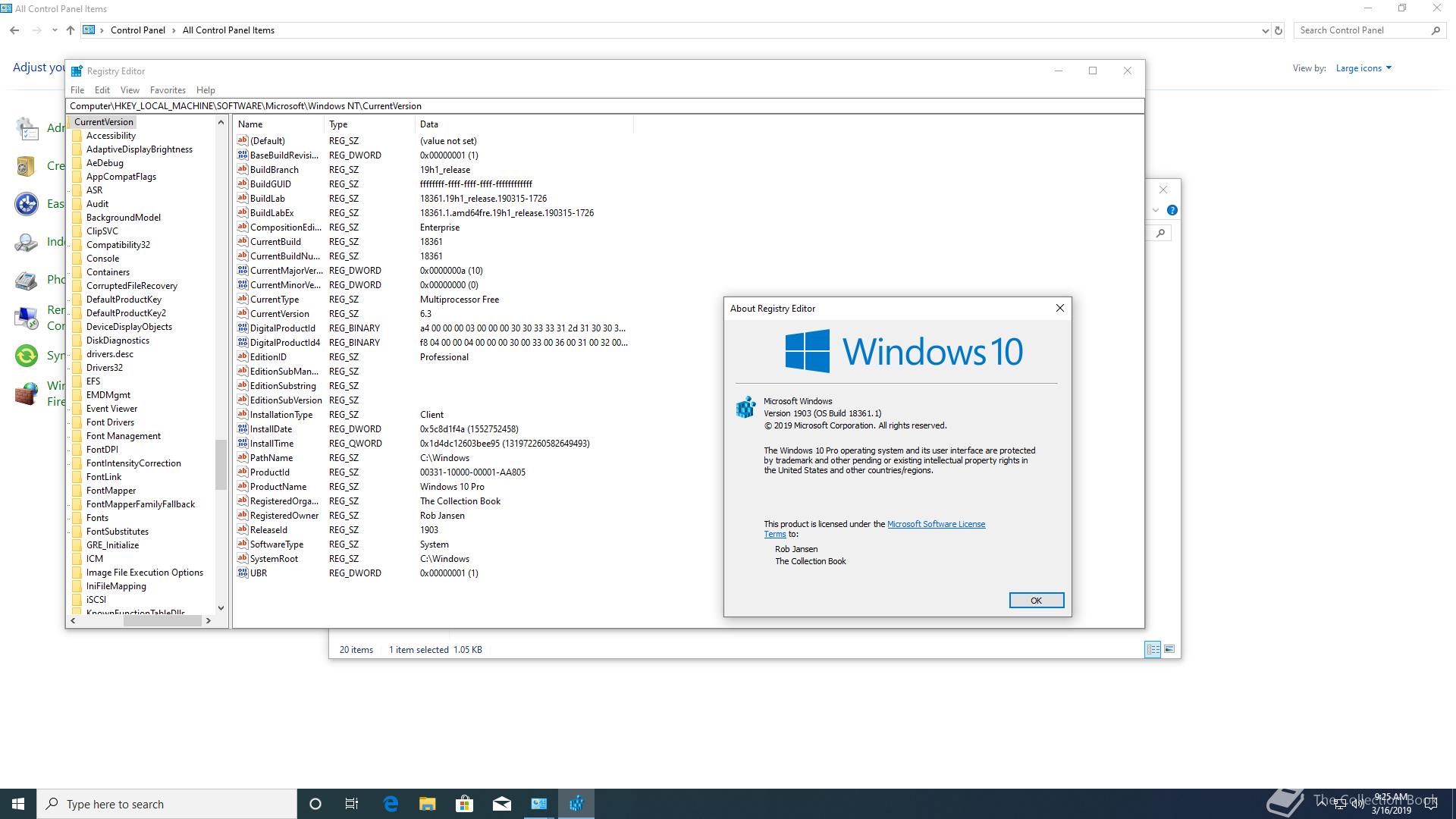
Task: Select the FontSubstitutes tree key
Action: point(117,532)
